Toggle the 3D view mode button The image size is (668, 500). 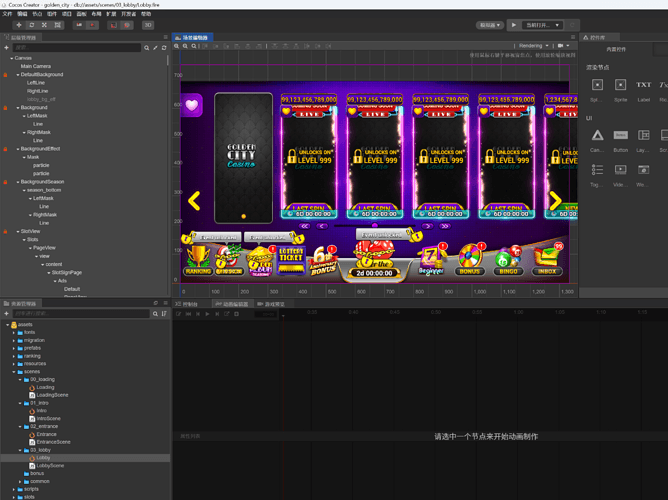click(148, 25)
